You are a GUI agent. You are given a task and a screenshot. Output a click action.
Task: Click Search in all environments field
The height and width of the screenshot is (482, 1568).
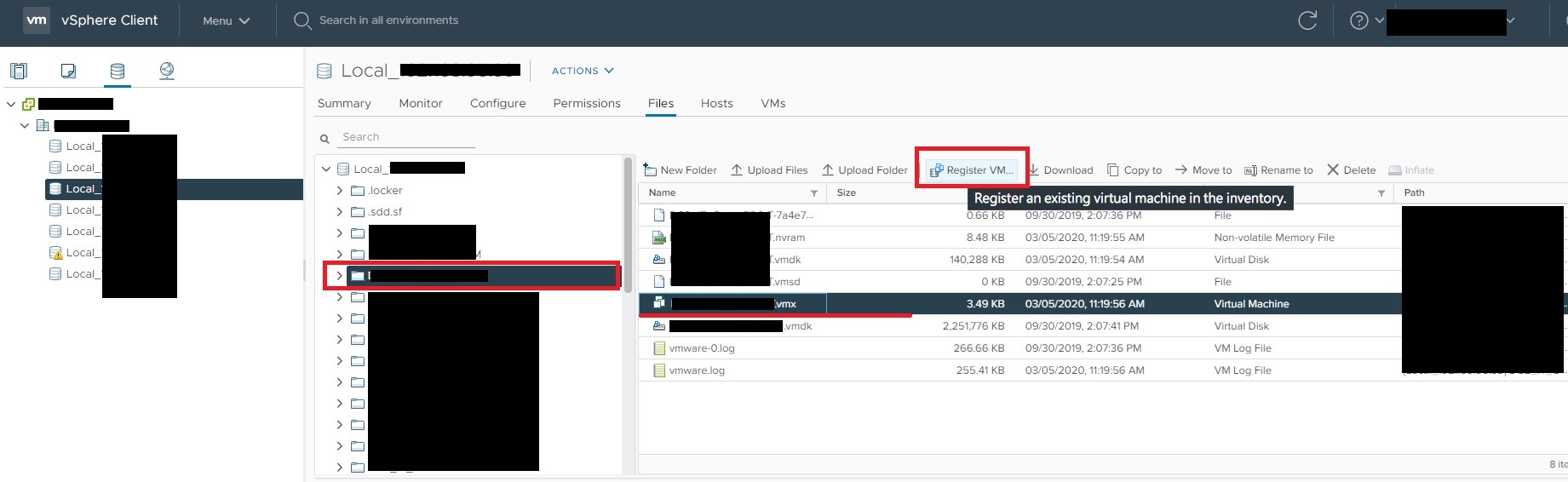pyautogui.click(x=388, y=20)
